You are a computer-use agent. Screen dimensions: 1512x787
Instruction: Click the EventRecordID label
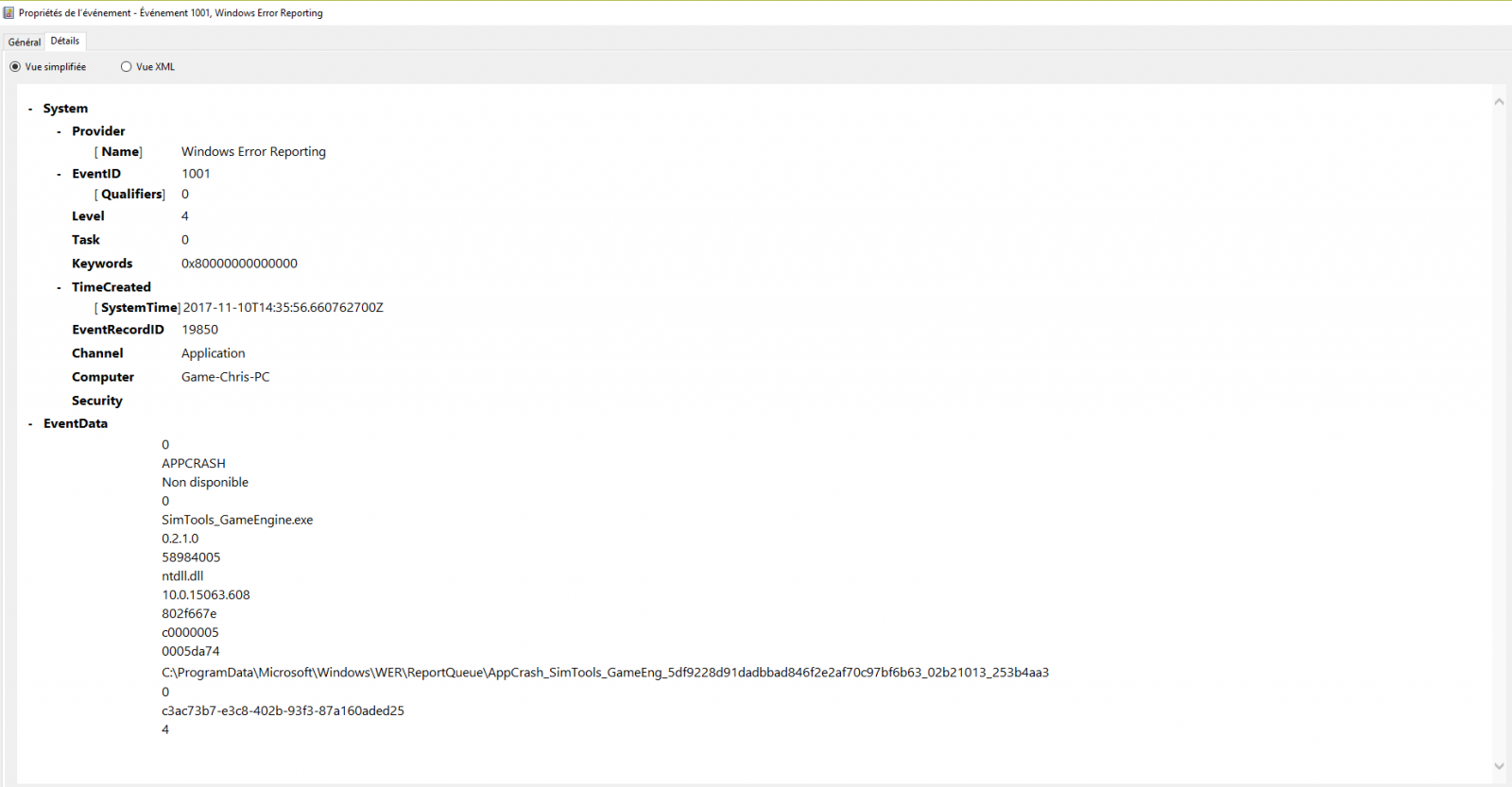pyautogui.click(x=118, y=330)
